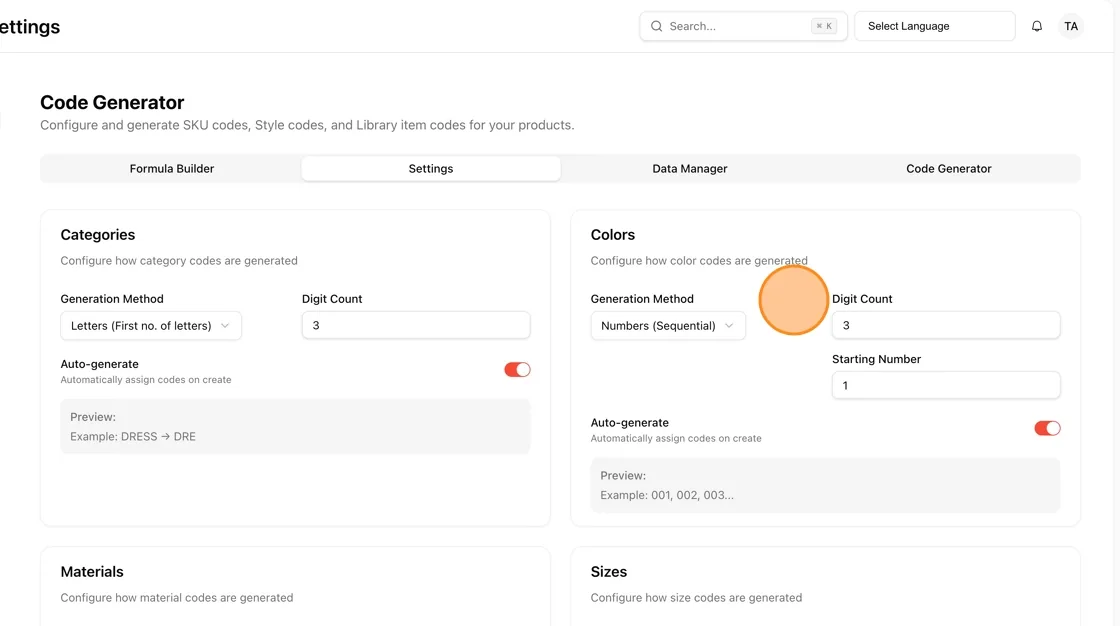Focus the Search input field
Viewport: 1120px width, 626px height.
coord(743,26)
